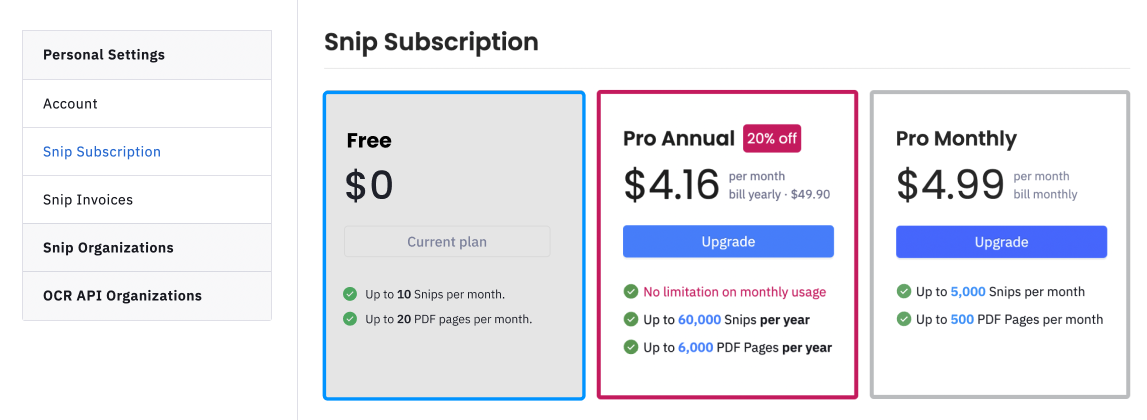The width and height of the screenshot is (1147, 420).
Task: Click the check icon next to 20 PDF pages
Action: [350, 319]
